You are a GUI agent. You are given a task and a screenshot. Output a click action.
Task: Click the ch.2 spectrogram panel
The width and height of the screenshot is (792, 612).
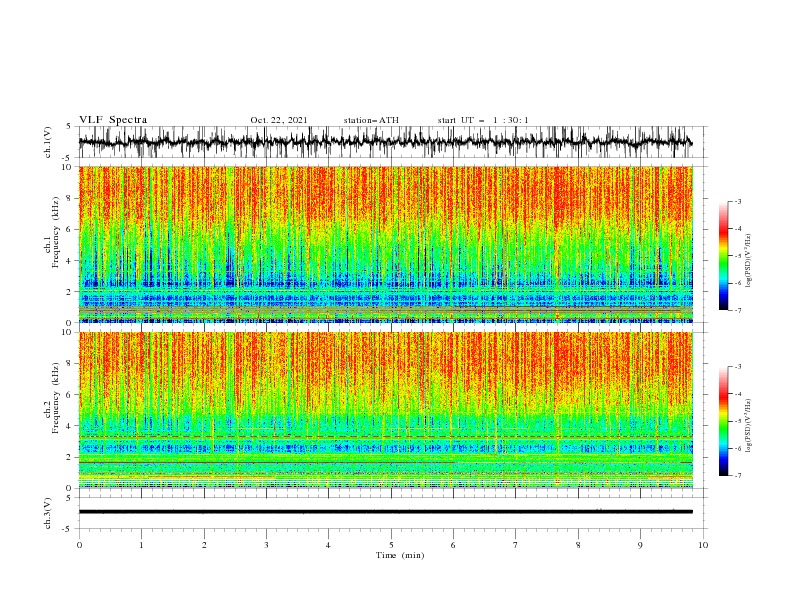coord(385,410)
